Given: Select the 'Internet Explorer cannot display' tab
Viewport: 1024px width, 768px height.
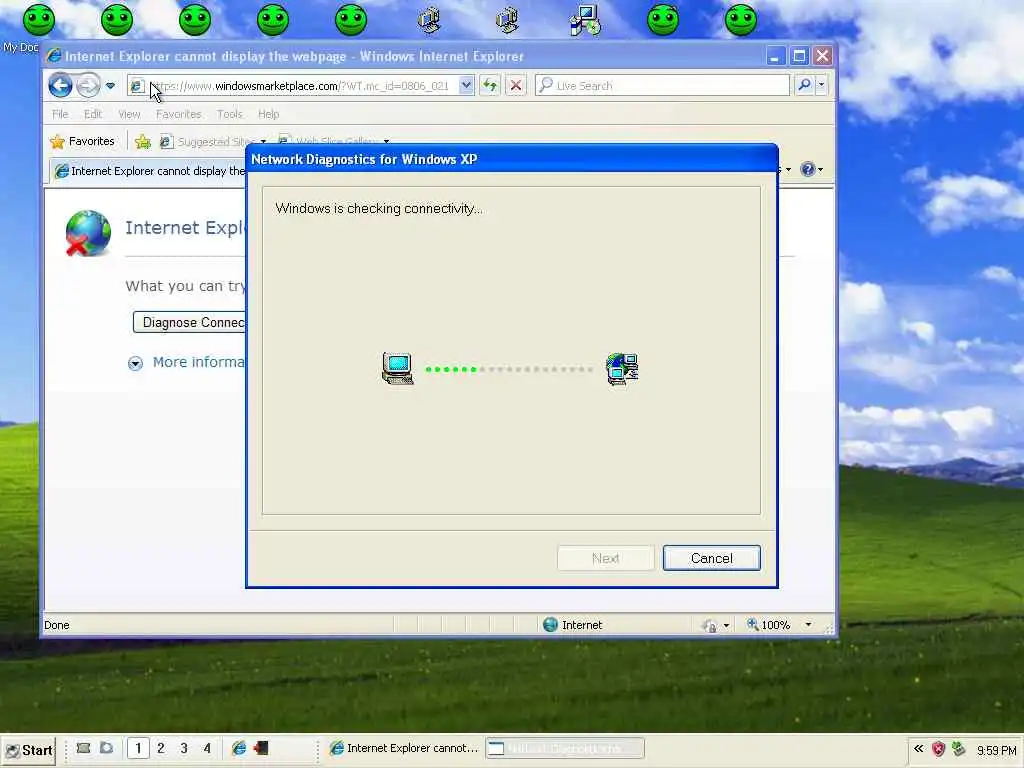Looking at the screenshot, I should point(150,171).
